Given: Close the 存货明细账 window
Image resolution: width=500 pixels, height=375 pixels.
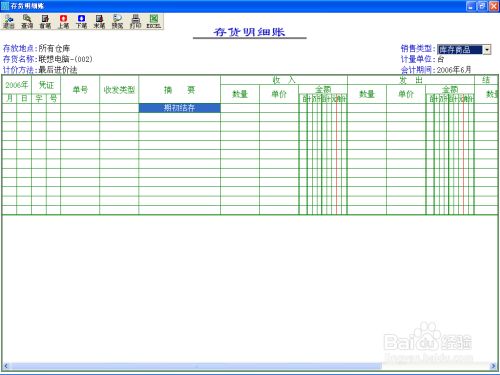Looking at the screenshot, I should coord(494,6).
